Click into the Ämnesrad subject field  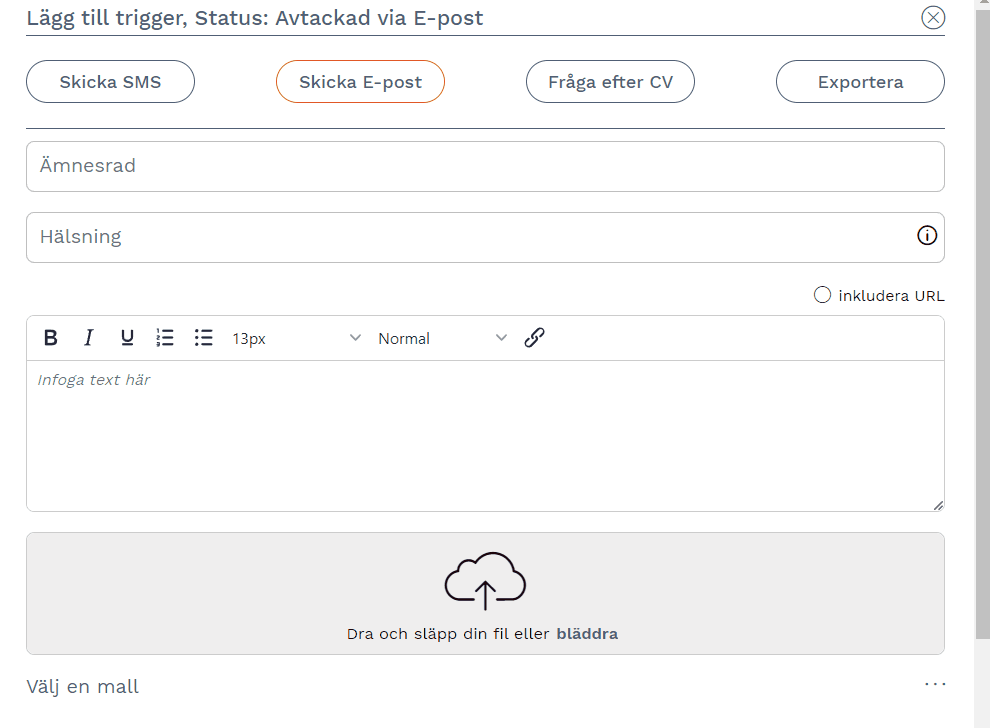485,166
